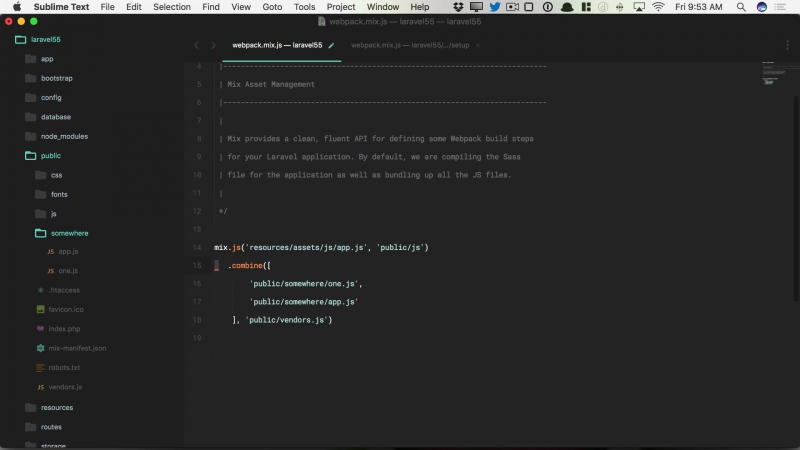The height and width of the screenshot is (450, 800).
Task: Open the Wi-Fi status menu
Action: click(658, 7)
